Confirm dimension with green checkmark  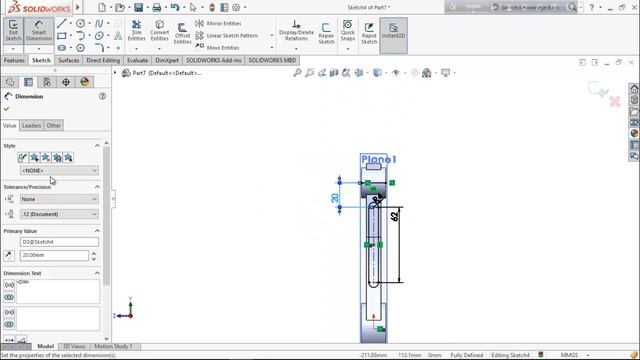pos(6,109)
